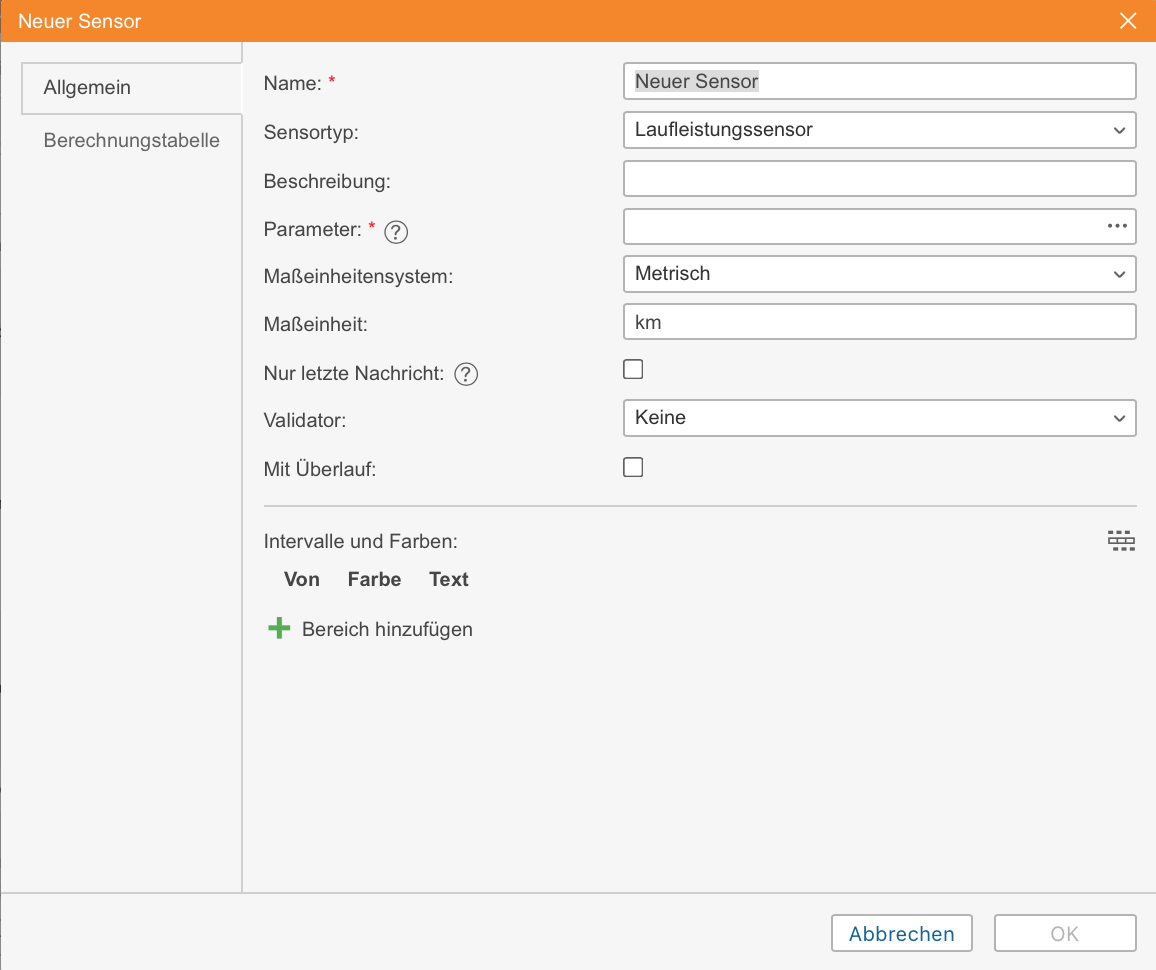Click Bereich hinzufügen link text
The height and width of the screenshot is (970, 1156).
coord(387,630)
